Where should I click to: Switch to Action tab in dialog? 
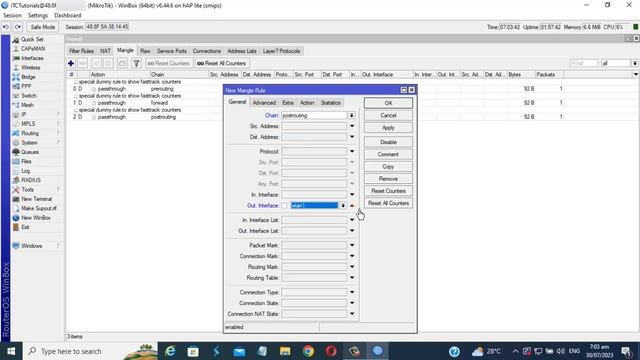(x=307, y=103)
